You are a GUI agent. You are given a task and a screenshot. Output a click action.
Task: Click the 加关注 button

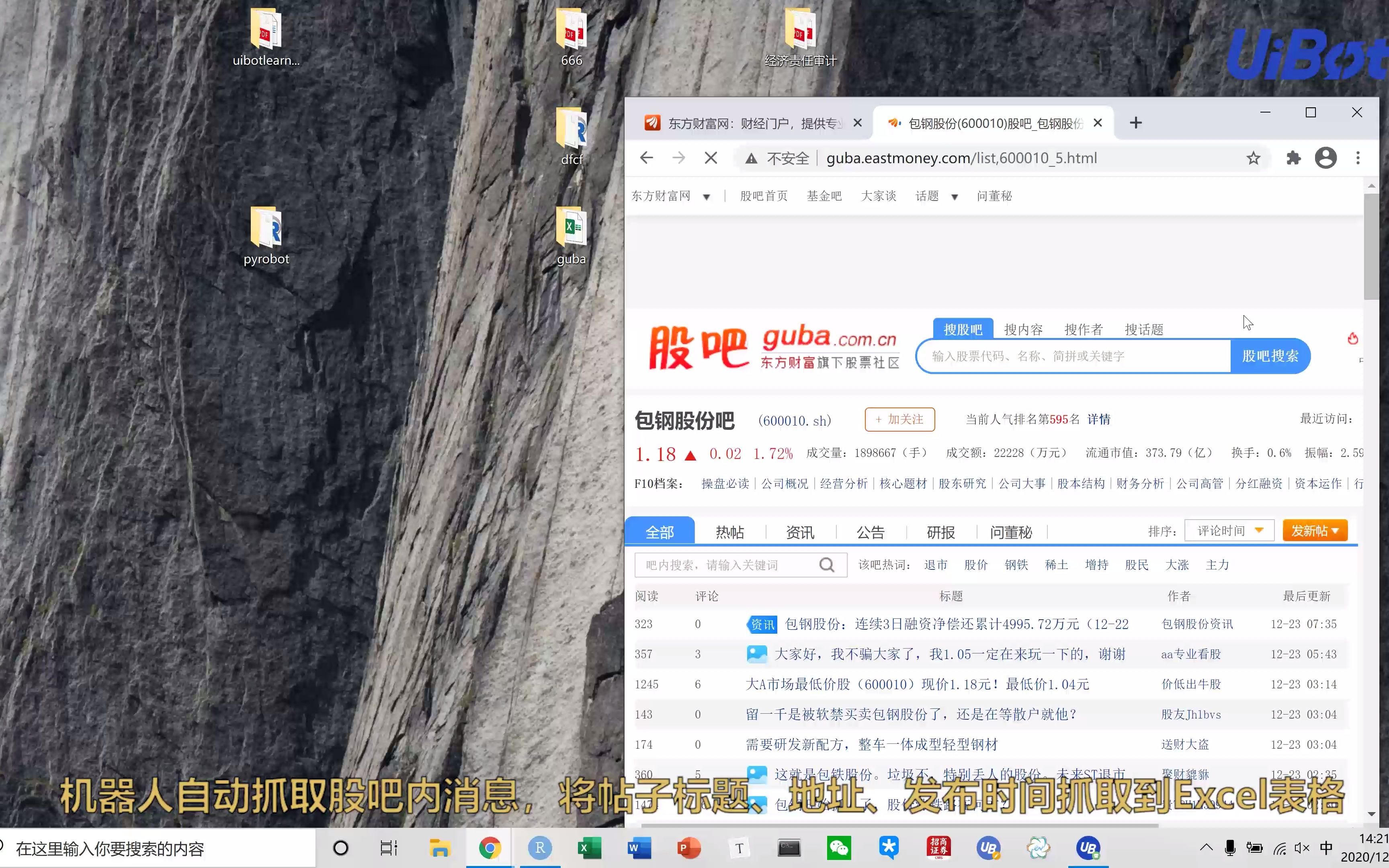[x=899, y=419]
